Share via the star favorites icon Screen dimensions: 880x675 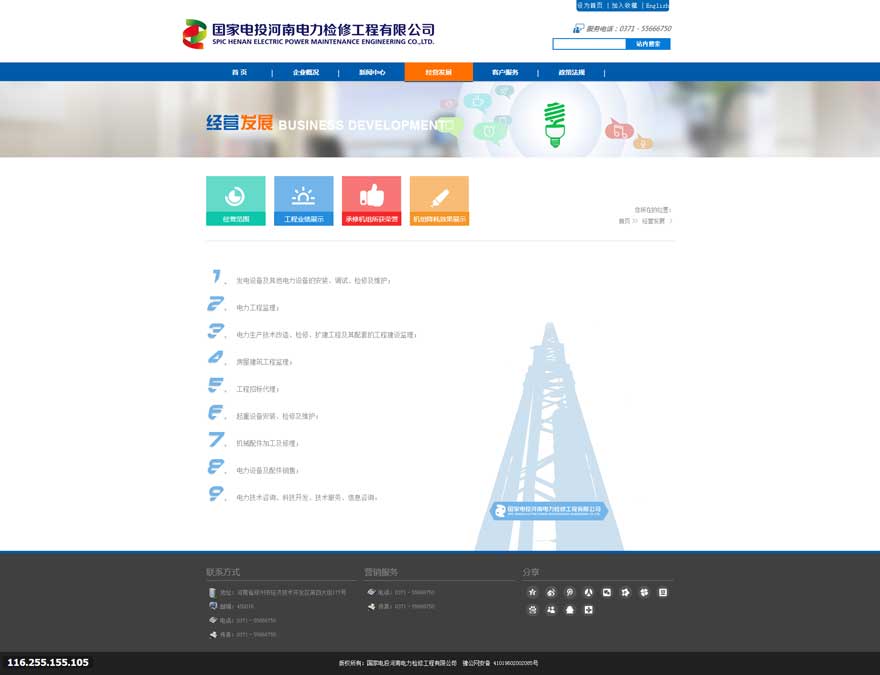(532, 592)
